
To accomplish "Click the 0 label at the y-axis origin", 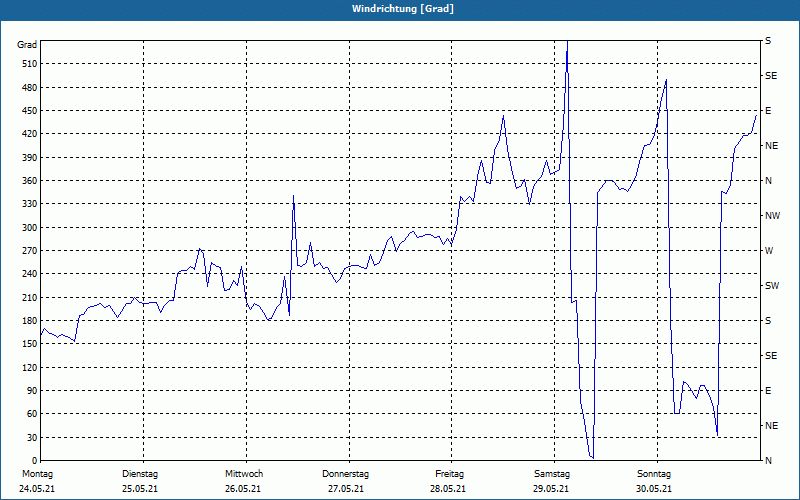I will [x=34, y=461].
